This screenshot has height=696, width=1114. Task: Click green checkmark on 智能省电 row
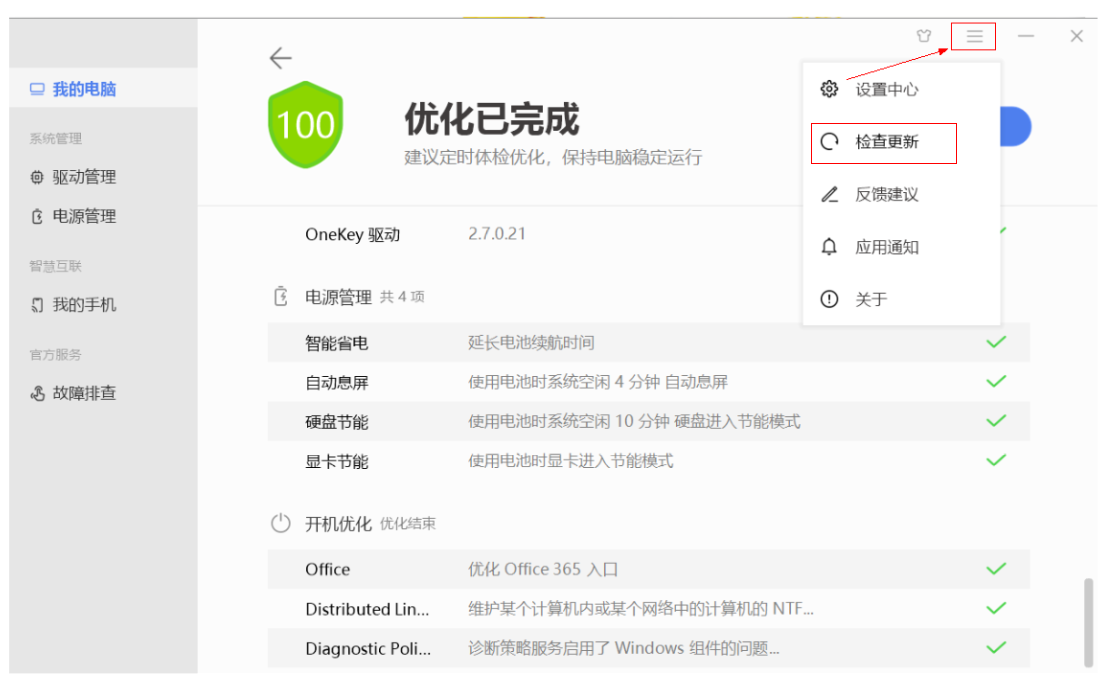pyautogui.click(x=996, y=342)
